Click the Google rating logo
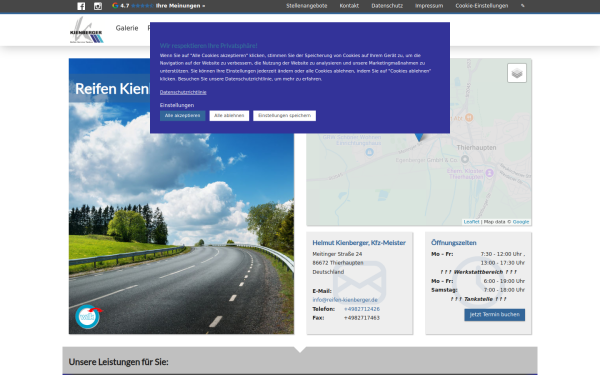The image size is (600, 375). (115, 6)
